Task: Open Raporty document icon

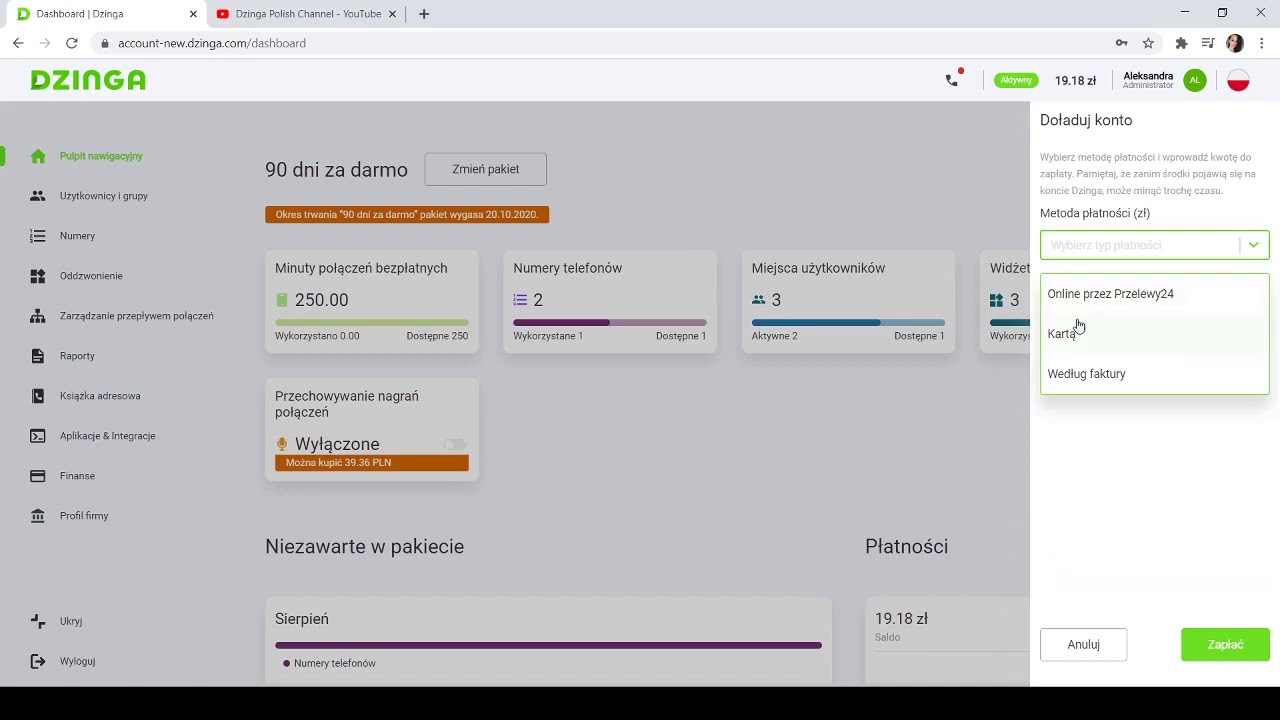Action: click(38, 356)
